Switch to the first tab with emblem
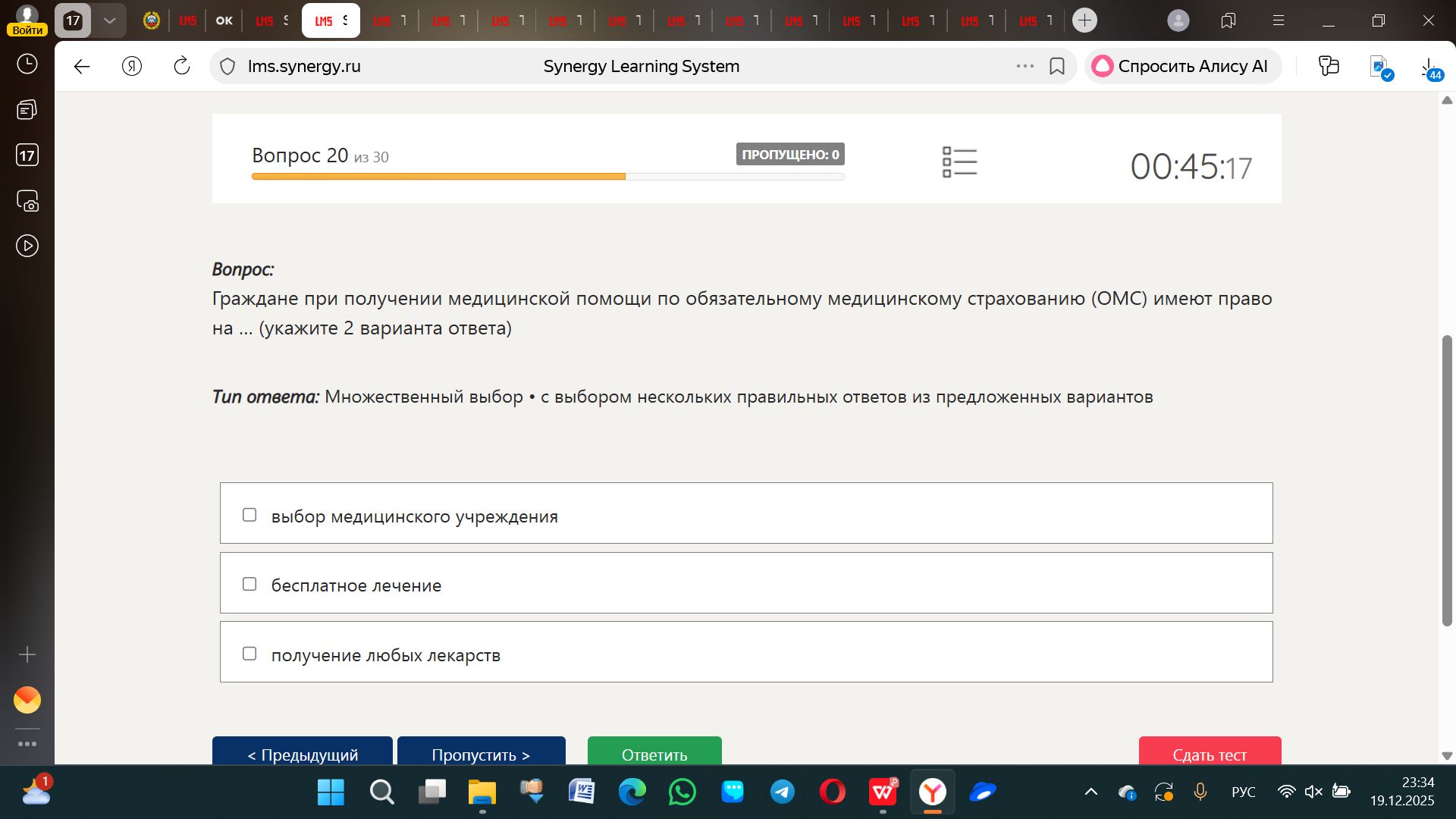1456x819 pixels. point(152,20)
